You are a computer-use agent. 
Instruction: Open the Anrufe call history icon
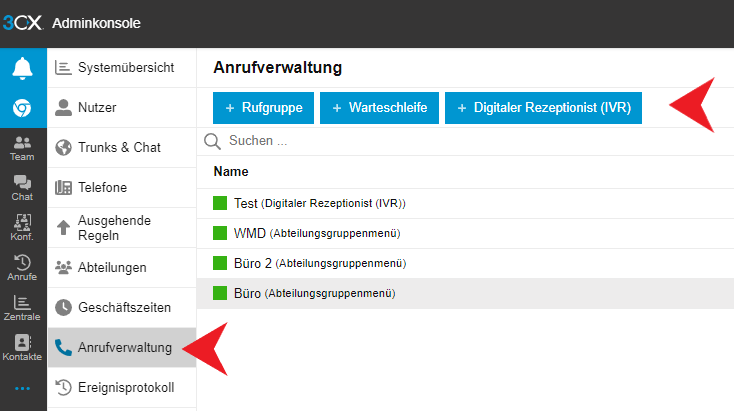pyautogui.click(x=22, y=268)
